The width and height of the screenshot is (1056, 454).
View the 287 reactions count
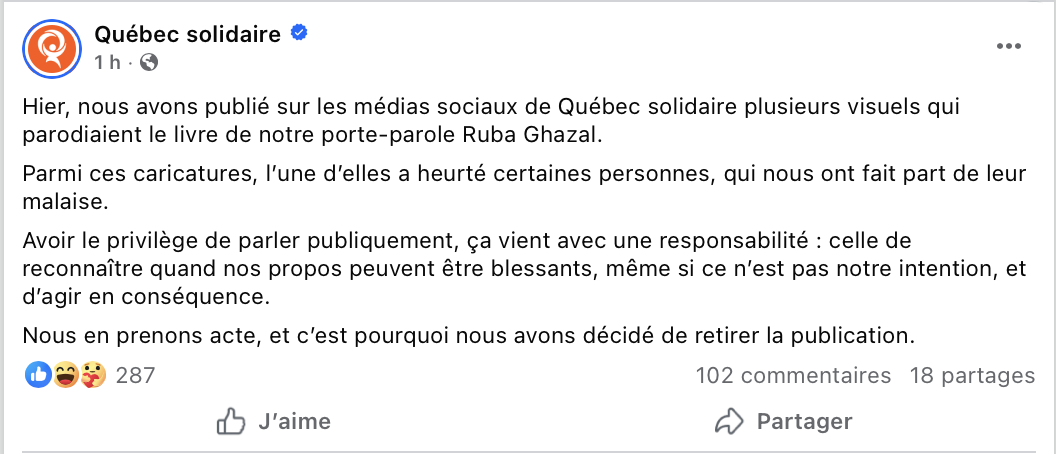pos(135,376)
